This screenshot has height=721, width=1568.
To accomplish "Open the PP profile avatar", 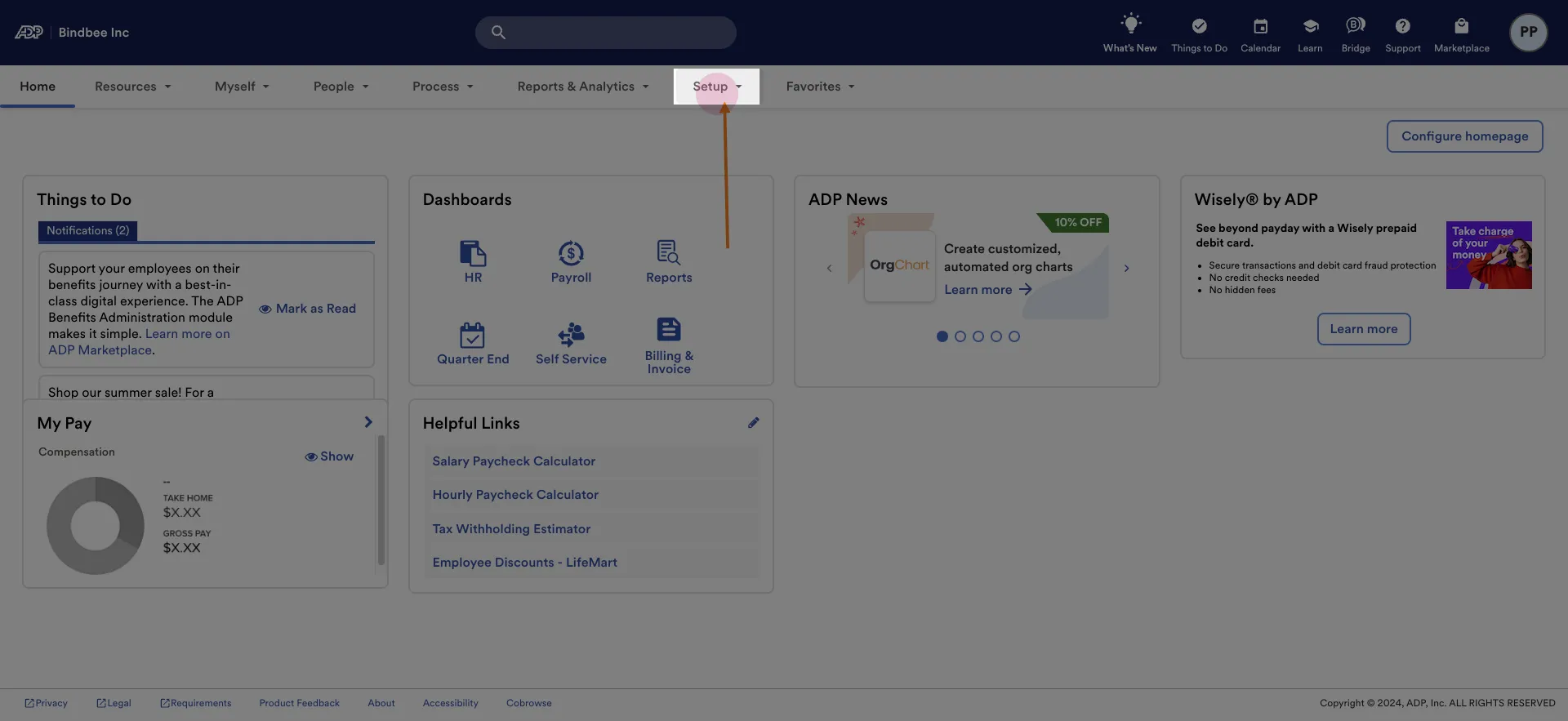I will point(1528,33).
